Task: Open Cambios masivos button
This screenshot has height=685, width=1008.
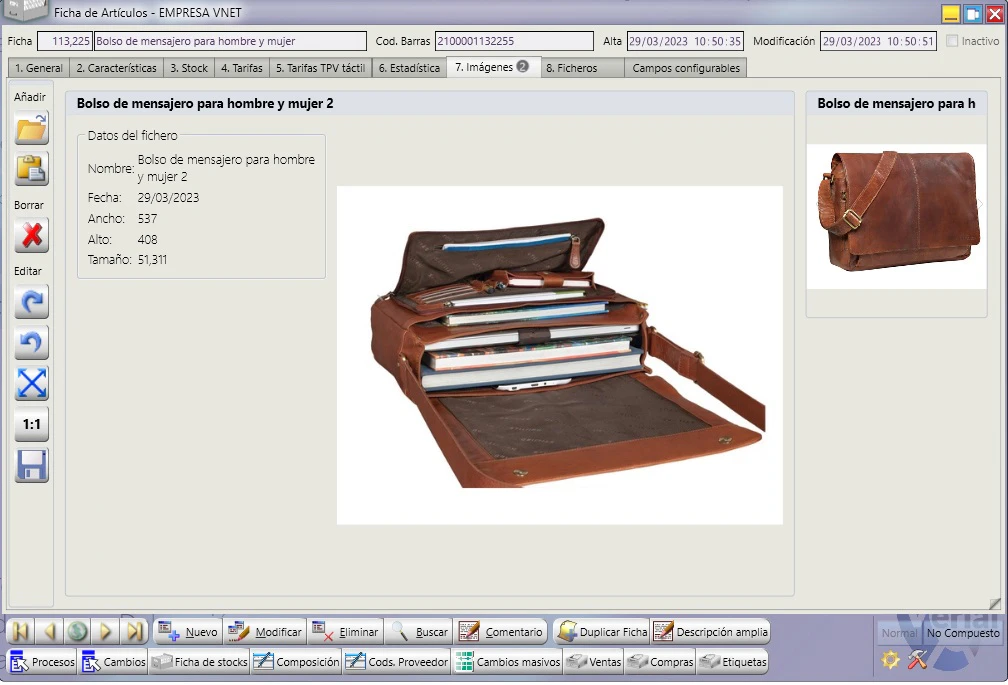Action: tap(508, 662)
